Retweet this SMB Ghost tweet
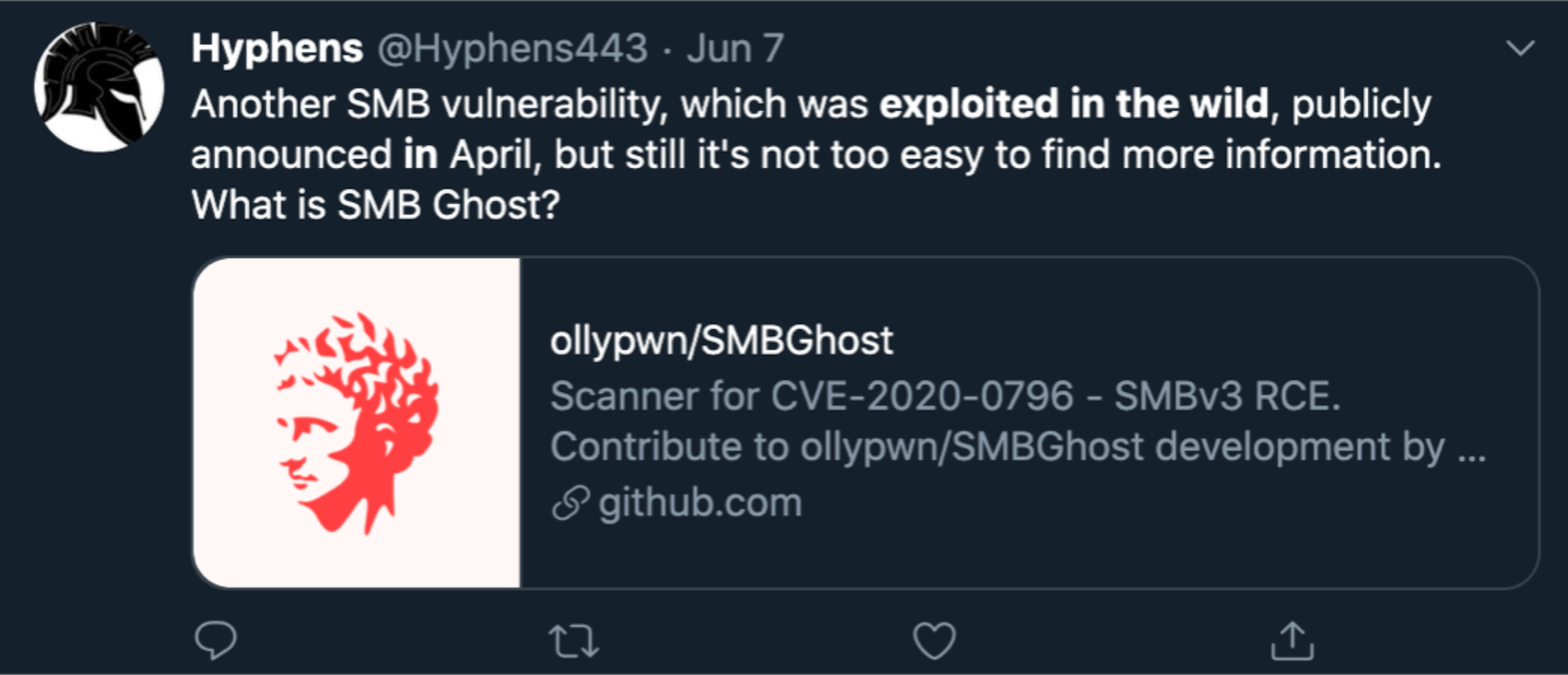 click(574, 641)
